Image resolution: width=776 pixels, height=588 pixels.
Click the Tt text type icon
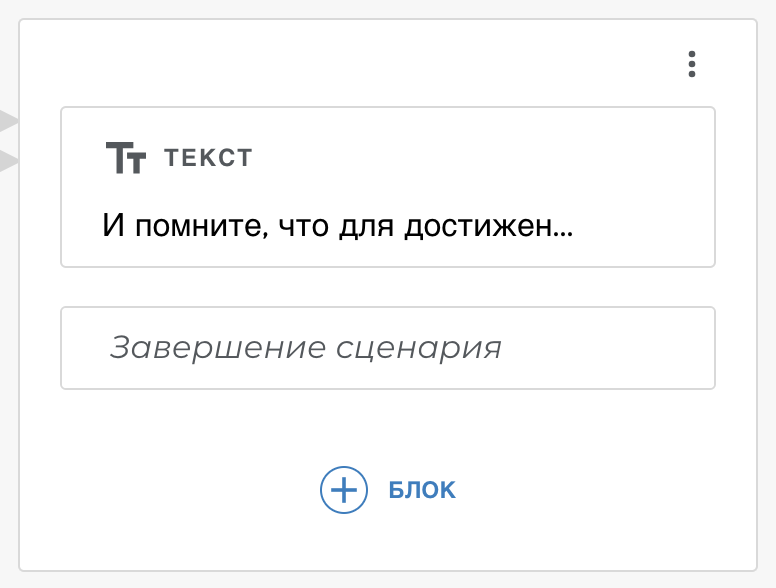tap(126, 158)
